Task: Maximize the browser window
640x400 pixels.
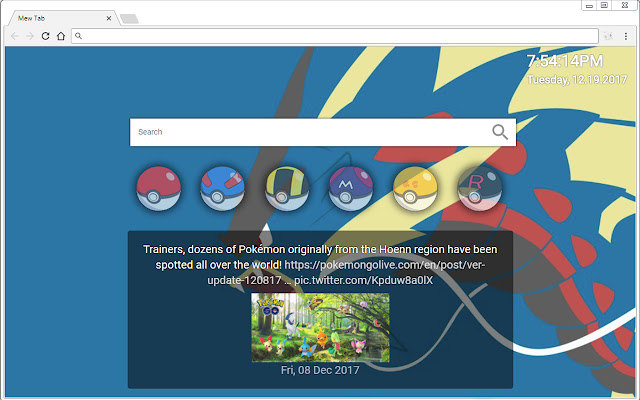Action: pyautogui.click(x=604, y=5)
